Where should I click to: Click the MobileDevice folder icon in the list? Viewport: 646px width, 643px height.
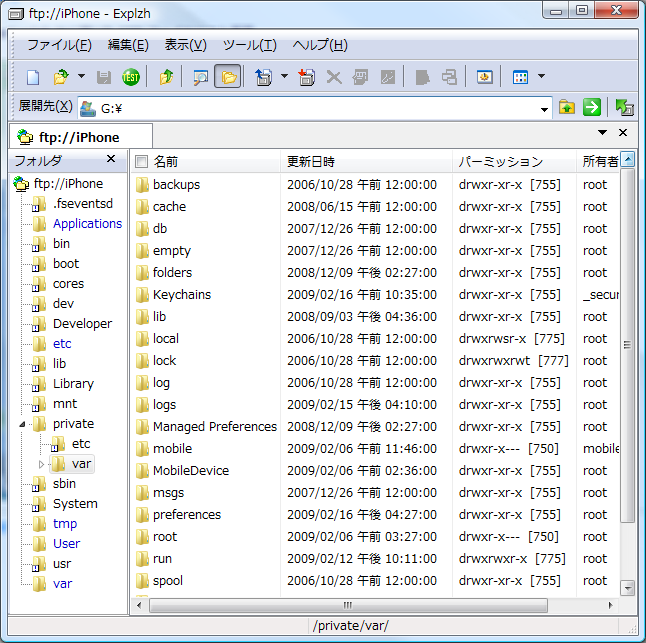pos(142,471)
